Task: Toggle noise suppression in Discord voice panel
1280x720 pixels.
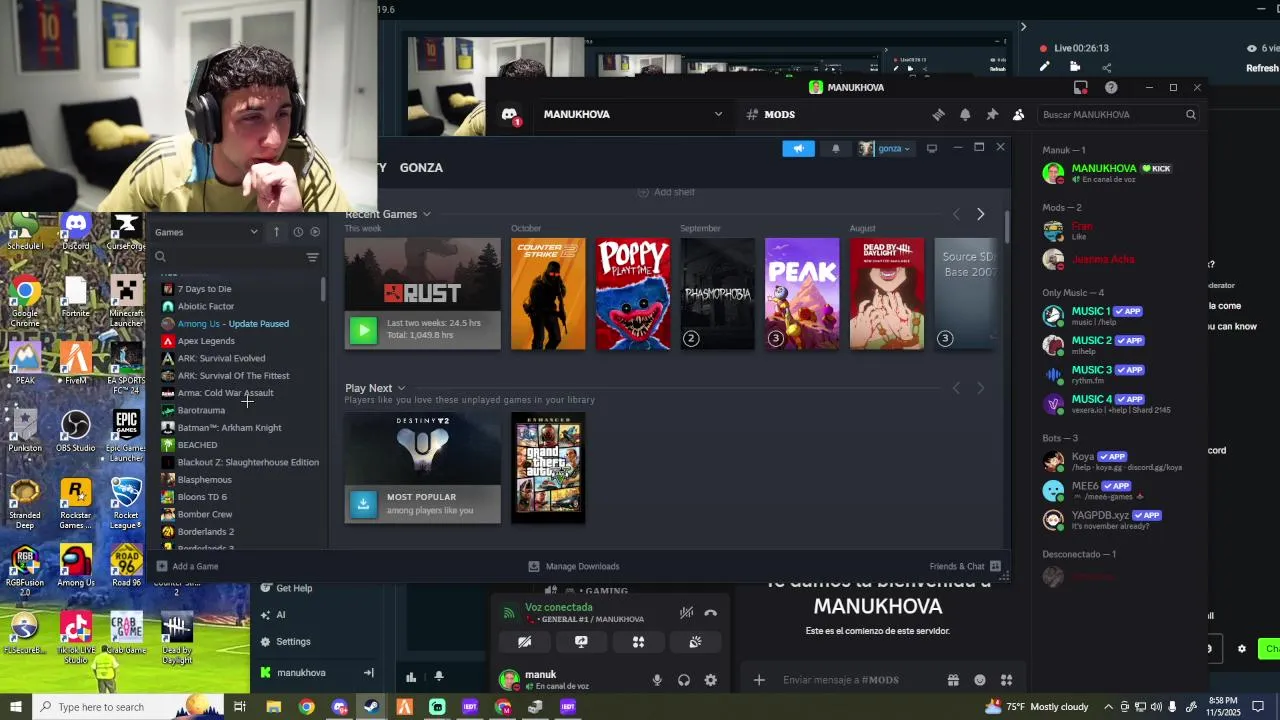Action: [686, 613]
